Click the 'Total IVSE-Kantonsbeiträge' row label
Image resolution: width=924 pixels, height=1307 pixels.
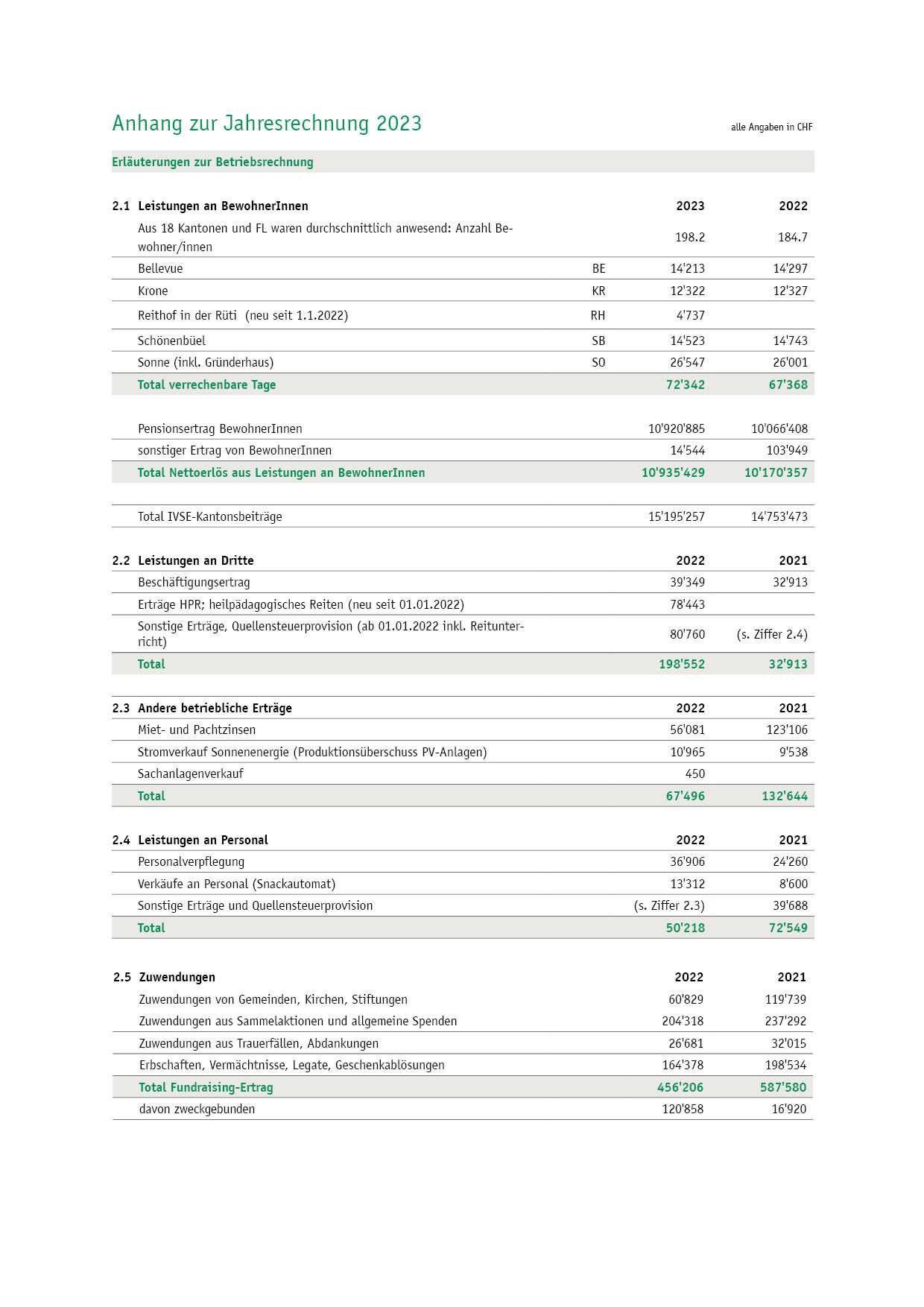coord(209,517)
